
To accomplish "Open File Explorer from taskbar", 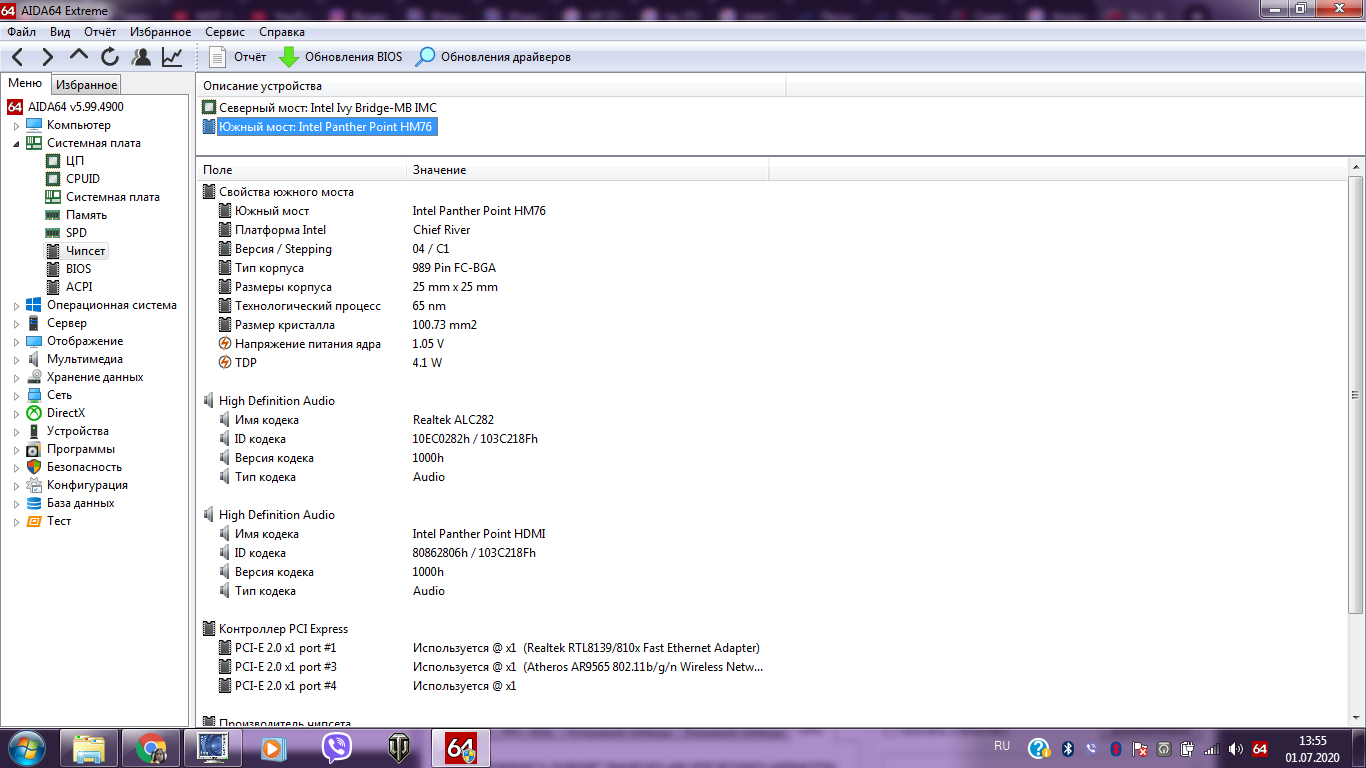I will [89, 748].
